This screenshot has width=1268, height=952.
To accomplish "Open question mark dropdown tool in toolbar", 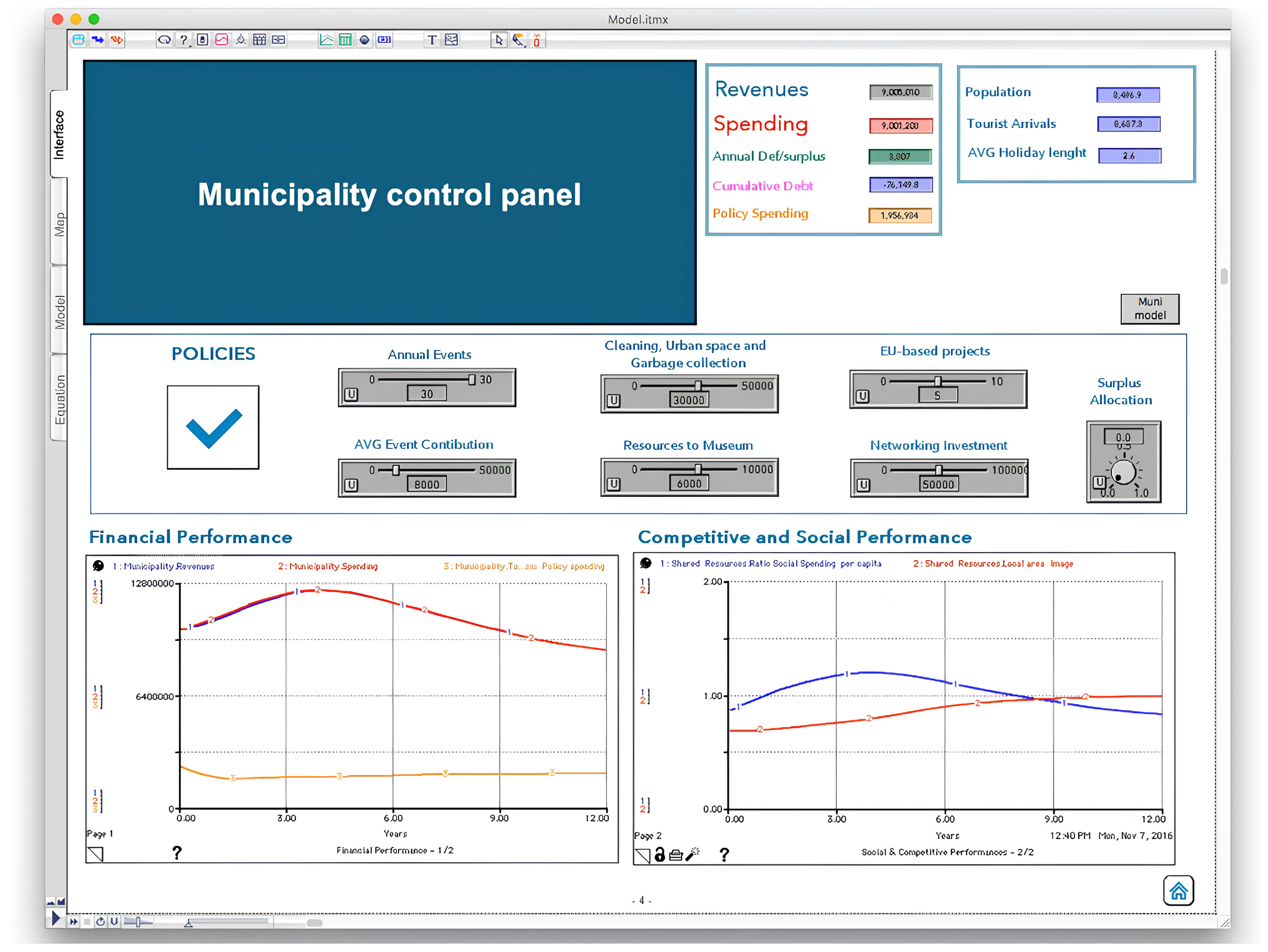I will pyautogui.click(x=184, y=39).
